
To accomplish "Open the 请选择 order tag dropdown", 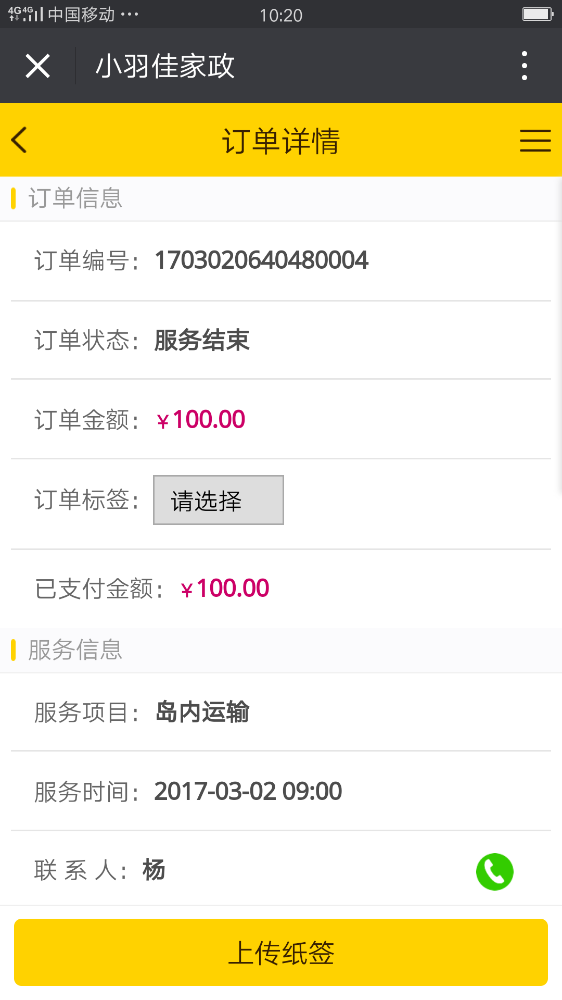I will (x=218, y=500).
